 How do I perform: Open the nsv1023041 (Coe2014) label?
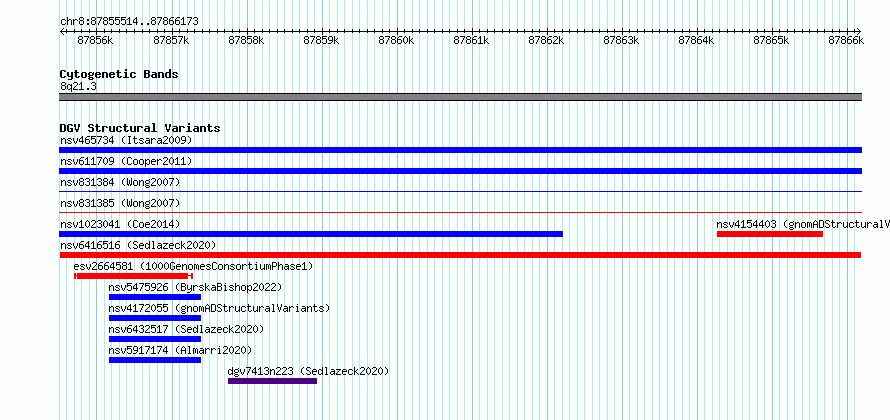(x=120, y=224)
